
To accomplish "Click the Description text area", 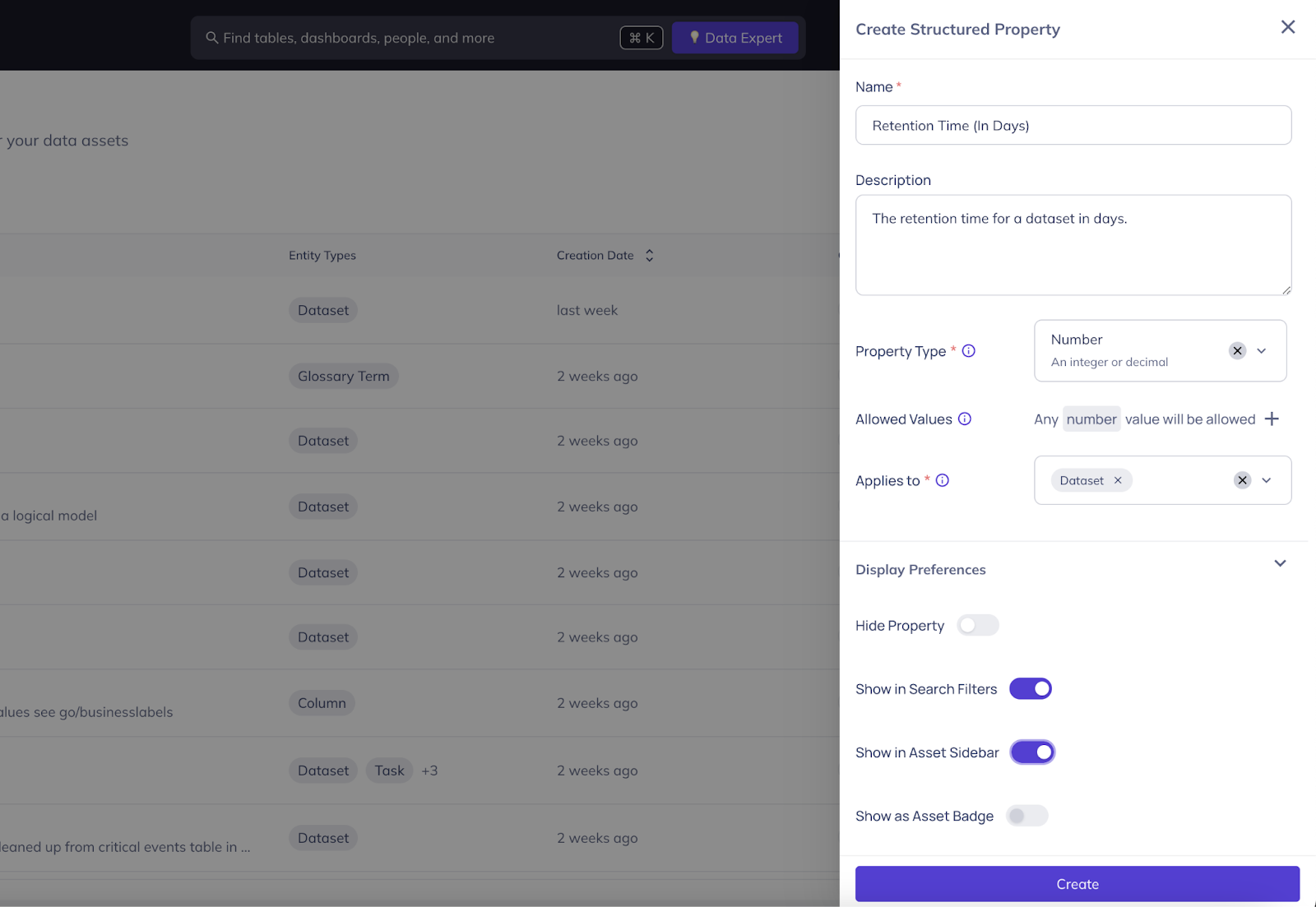I will [1073, 245].
